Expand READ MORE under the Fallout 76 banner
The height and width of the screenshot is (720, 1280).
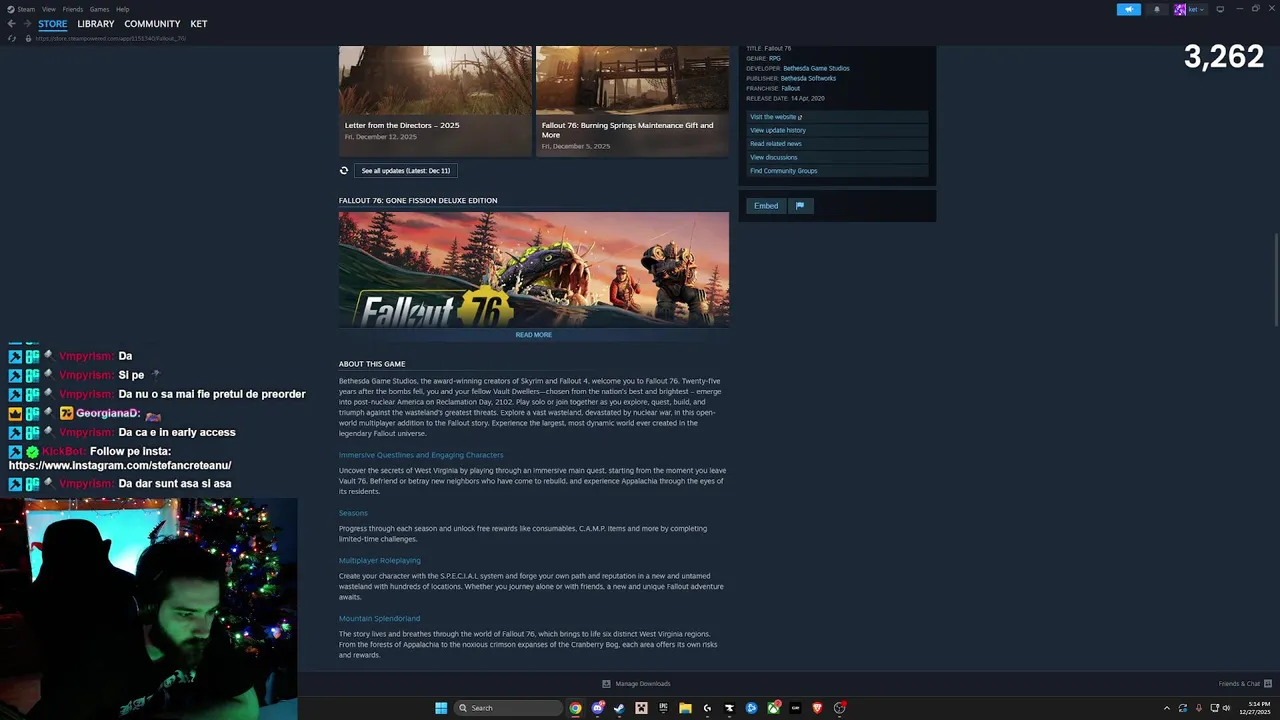coord(534,335)
